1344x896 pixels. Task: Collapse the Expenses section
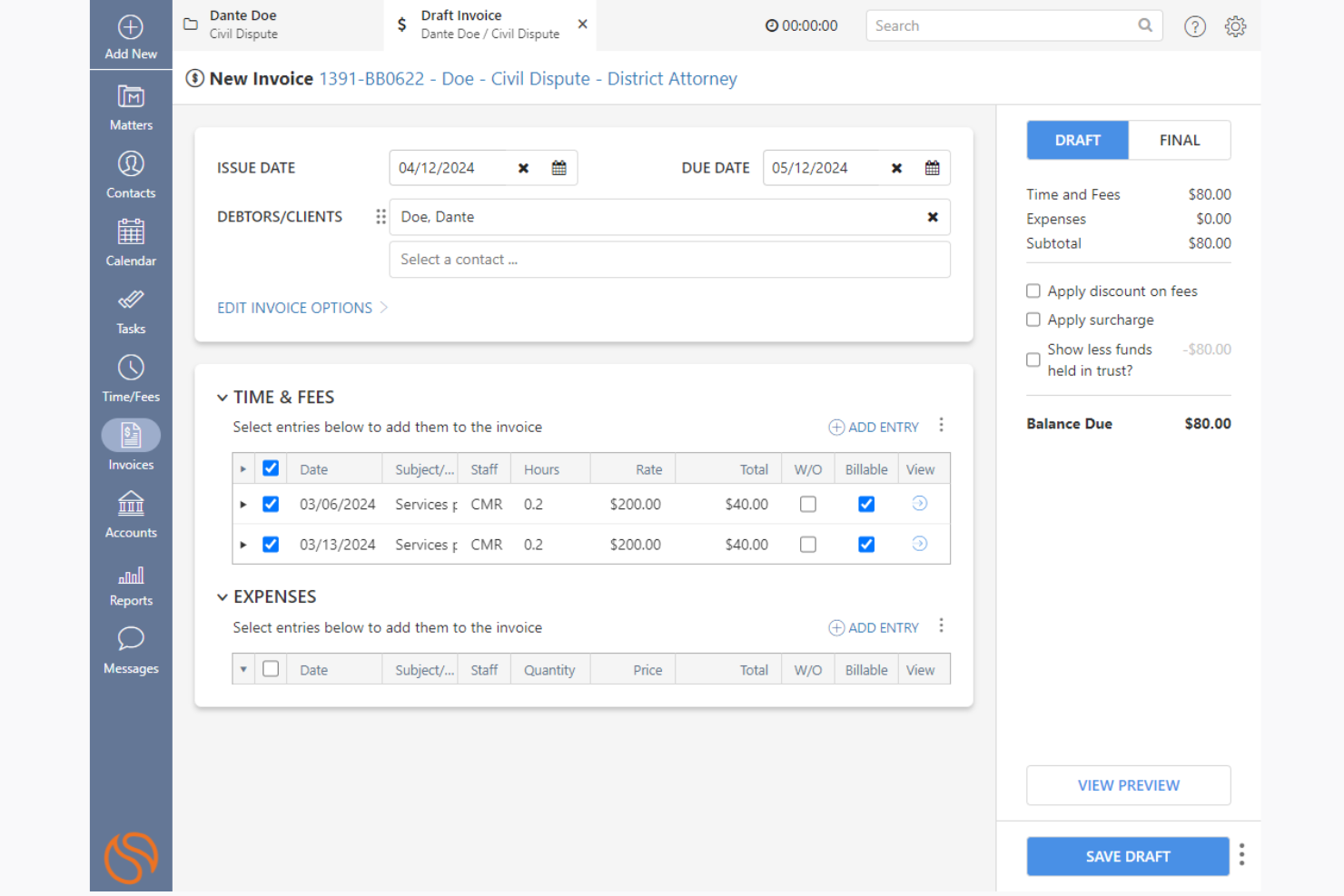click(222, 597)
